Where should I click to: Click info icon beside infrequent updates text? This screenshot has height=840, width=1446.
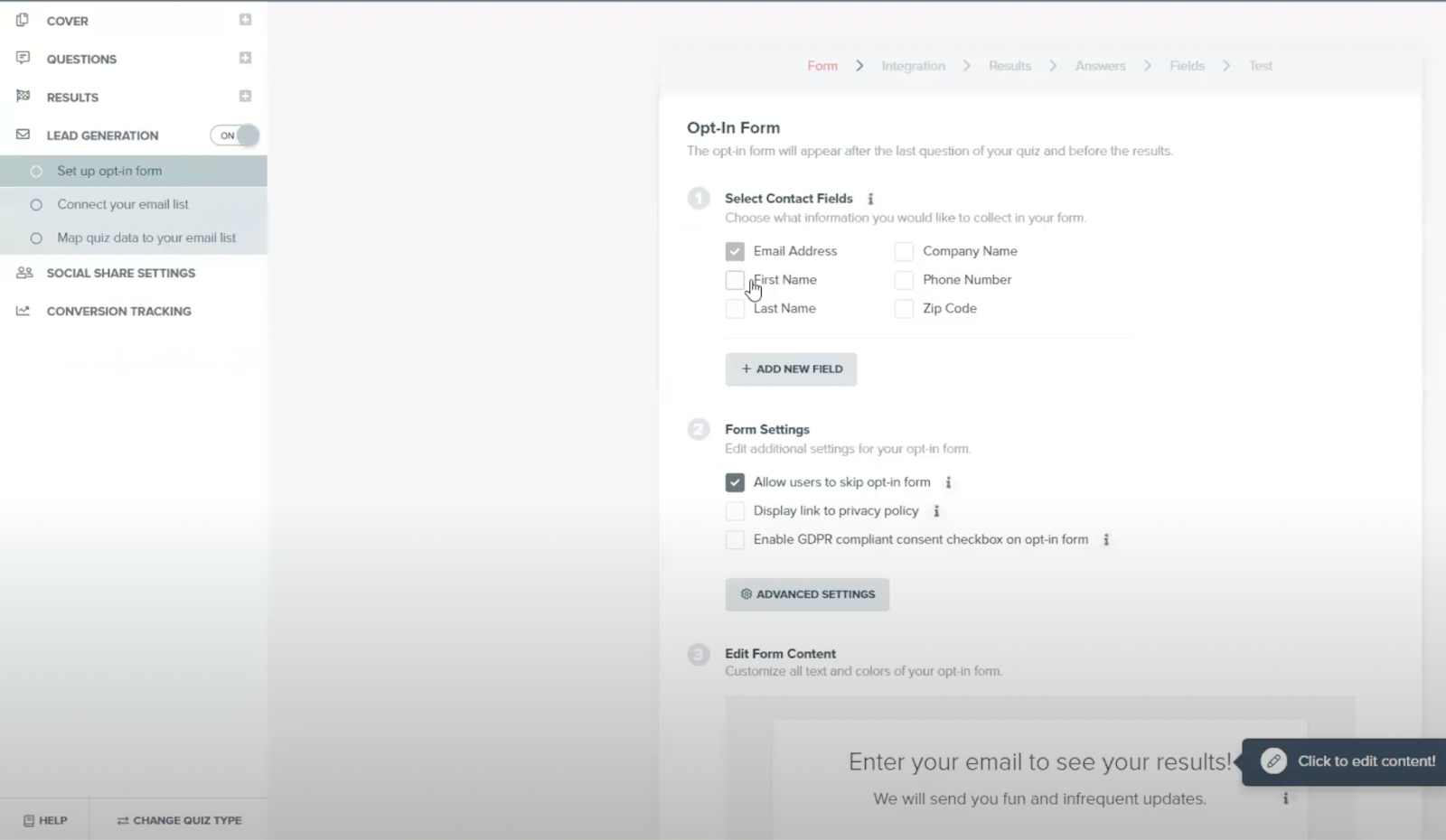coord(1285,798)
